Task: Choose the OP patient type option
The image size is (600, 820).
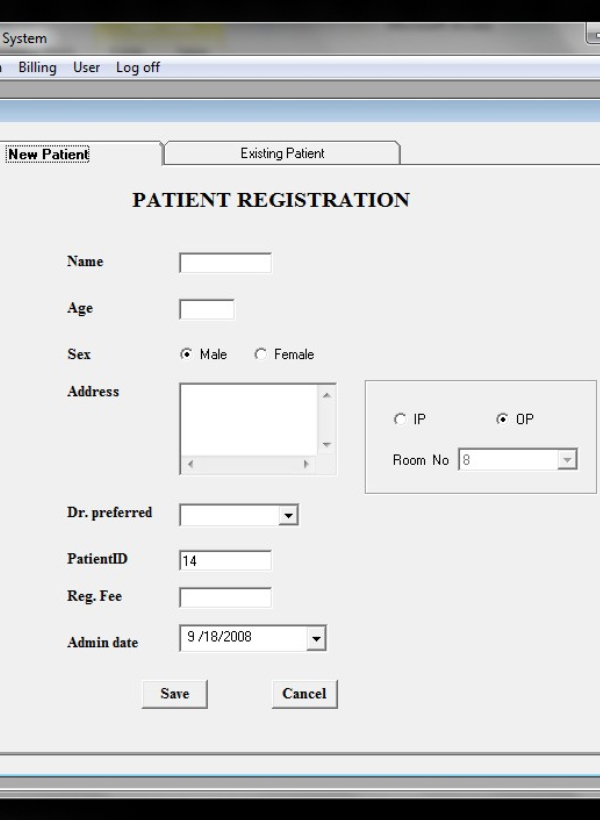Action: click(502, 420)
